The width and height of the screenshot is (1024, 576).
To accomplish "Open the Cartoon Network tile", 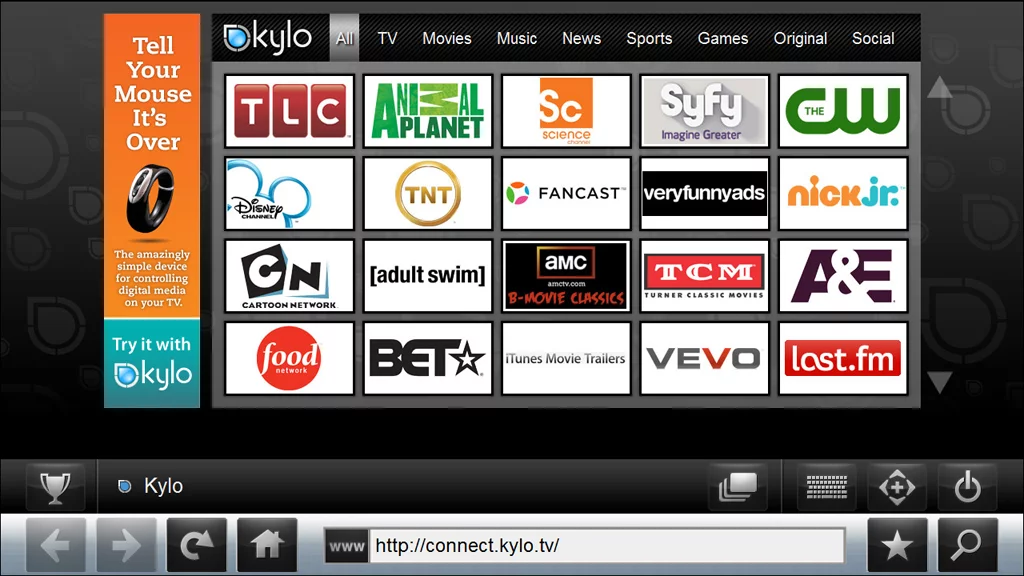I will click(x=289, y=276).
